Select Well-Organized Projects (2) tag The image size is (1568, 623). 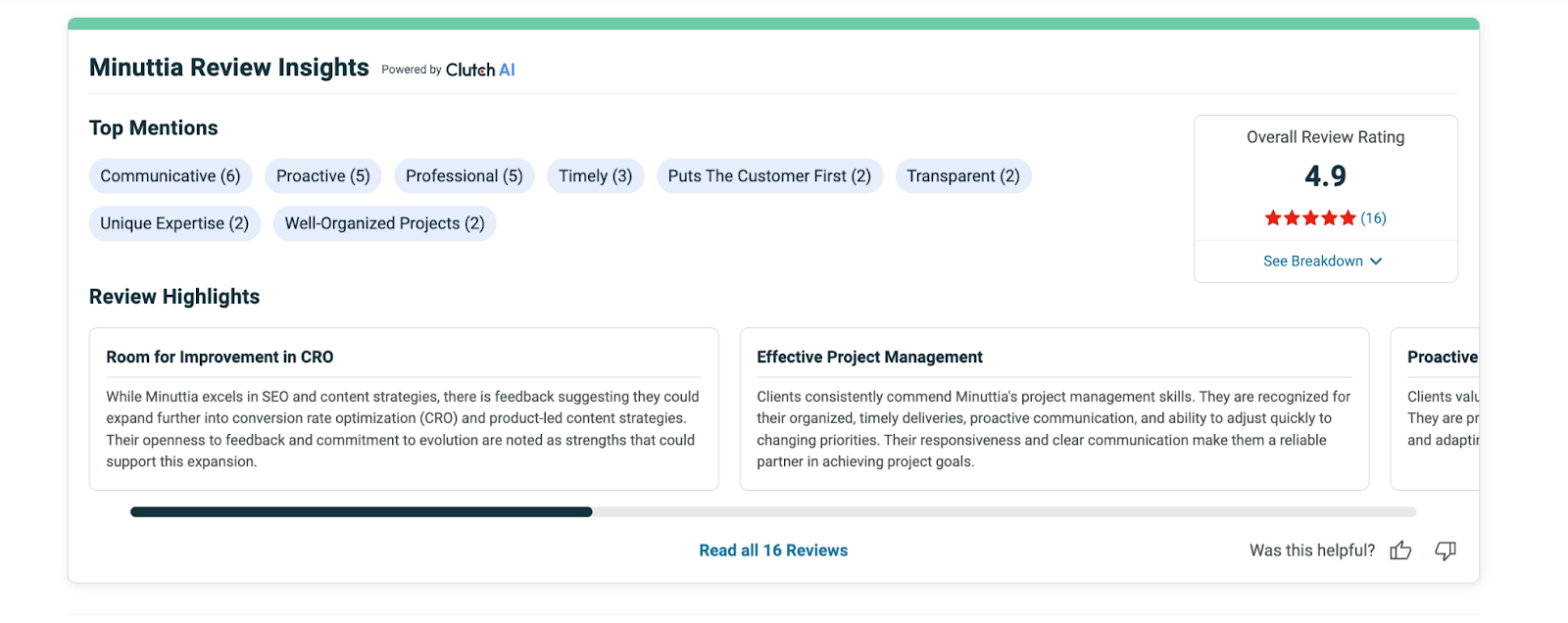(x=385, y=223)
